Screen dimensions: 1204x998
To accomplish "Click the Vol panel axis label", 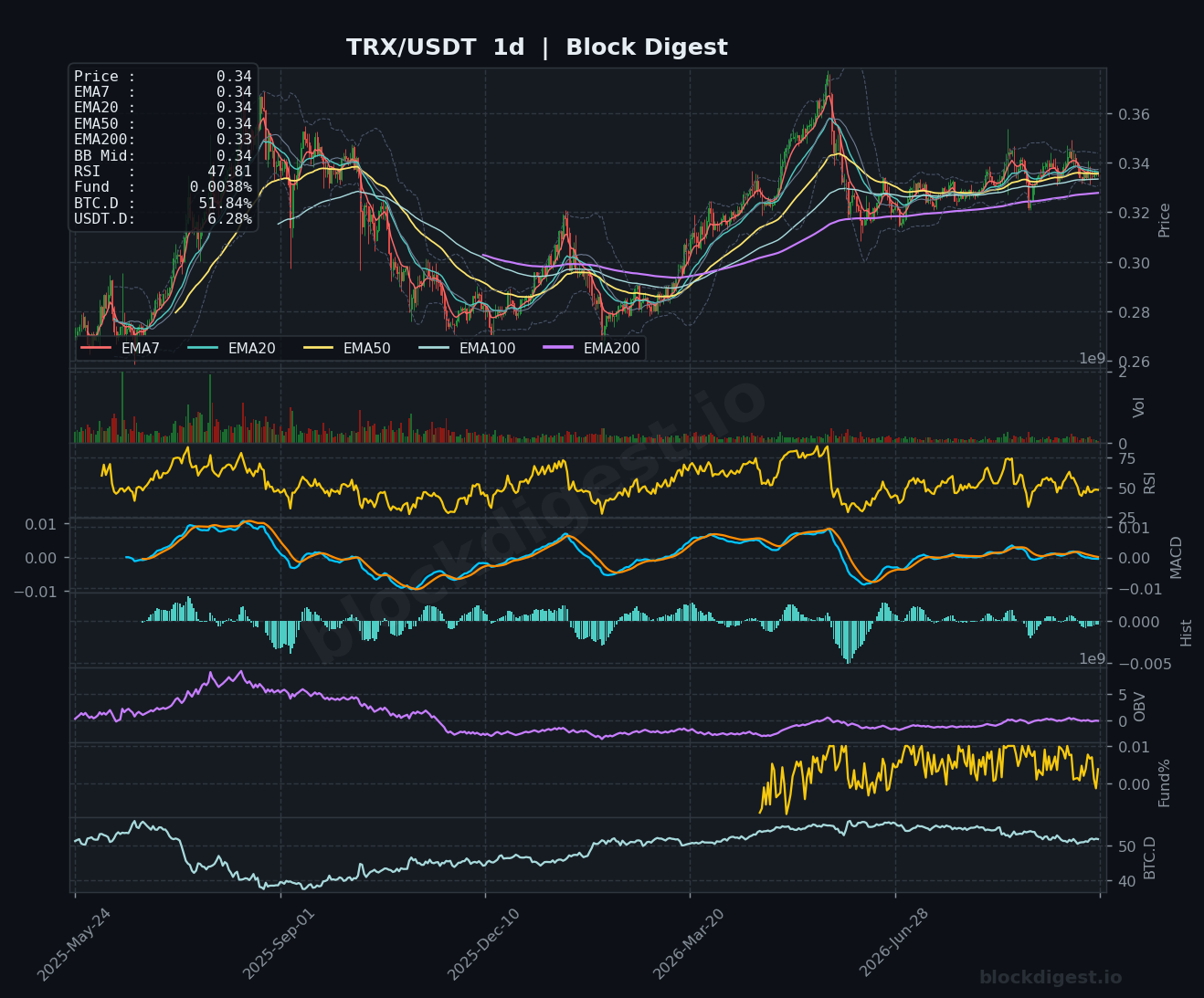I will coord(1139,407).
